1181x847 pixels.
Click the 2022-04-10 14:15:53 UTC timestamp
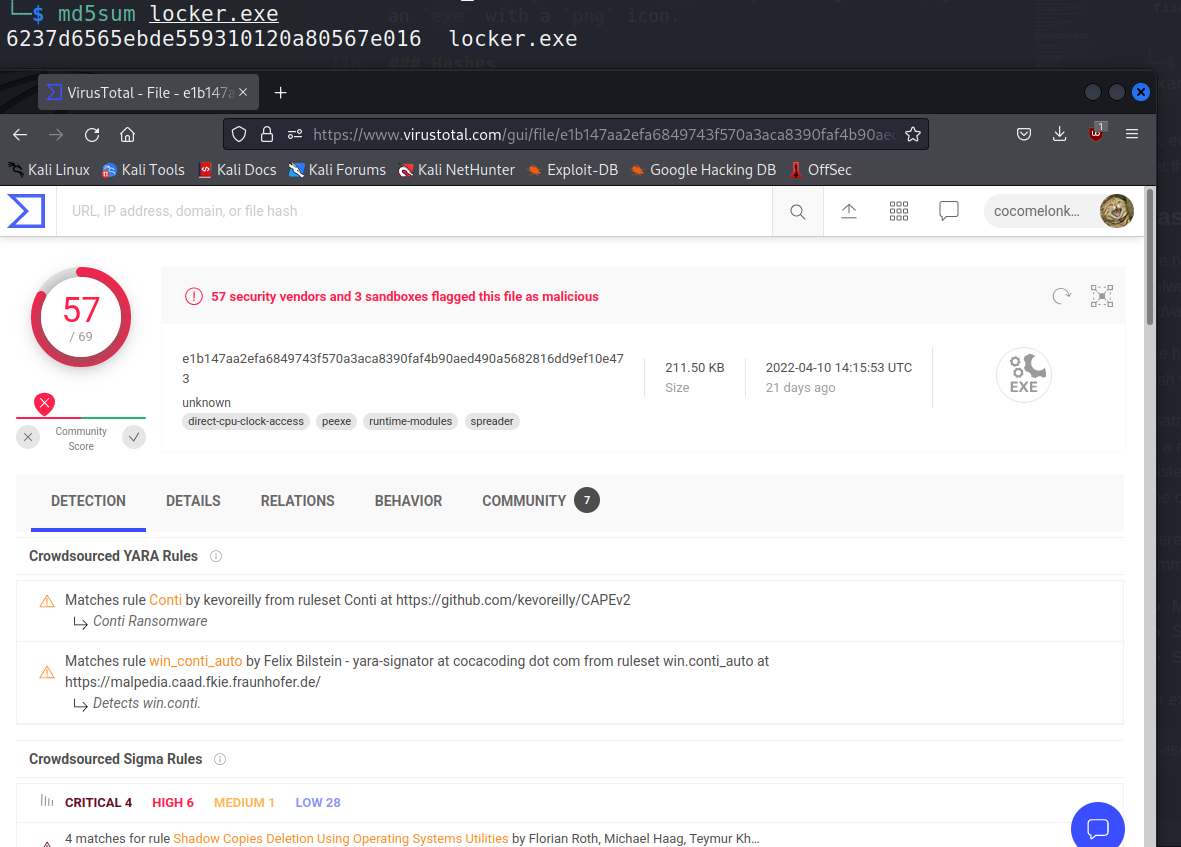click(x=839, y=367)
